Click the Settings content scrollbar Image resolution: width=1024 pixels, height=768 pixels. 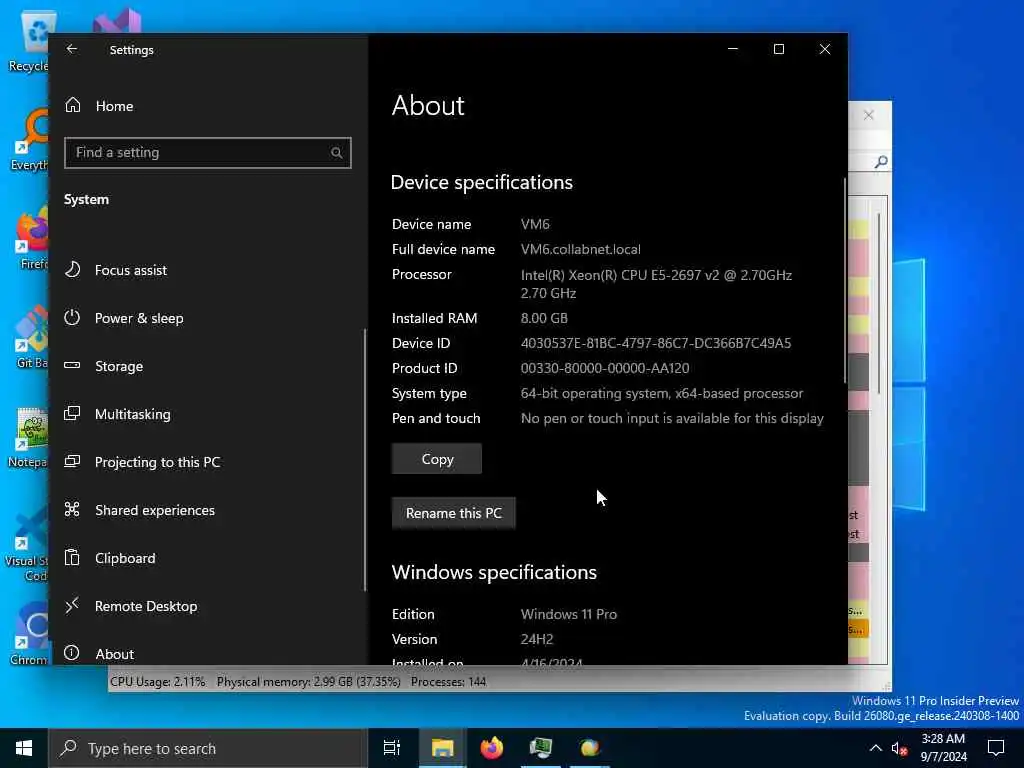click(845, 281)
